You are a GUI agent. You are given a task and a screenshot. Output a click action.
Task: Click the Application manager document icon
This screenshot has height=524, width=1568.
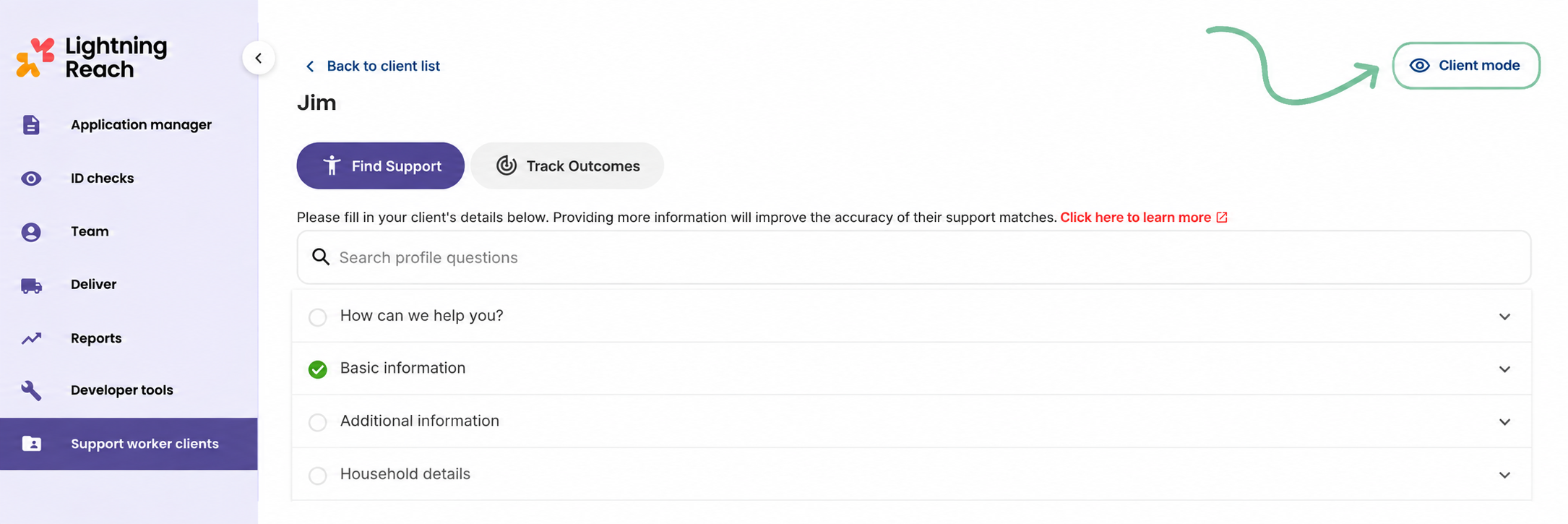31,125
